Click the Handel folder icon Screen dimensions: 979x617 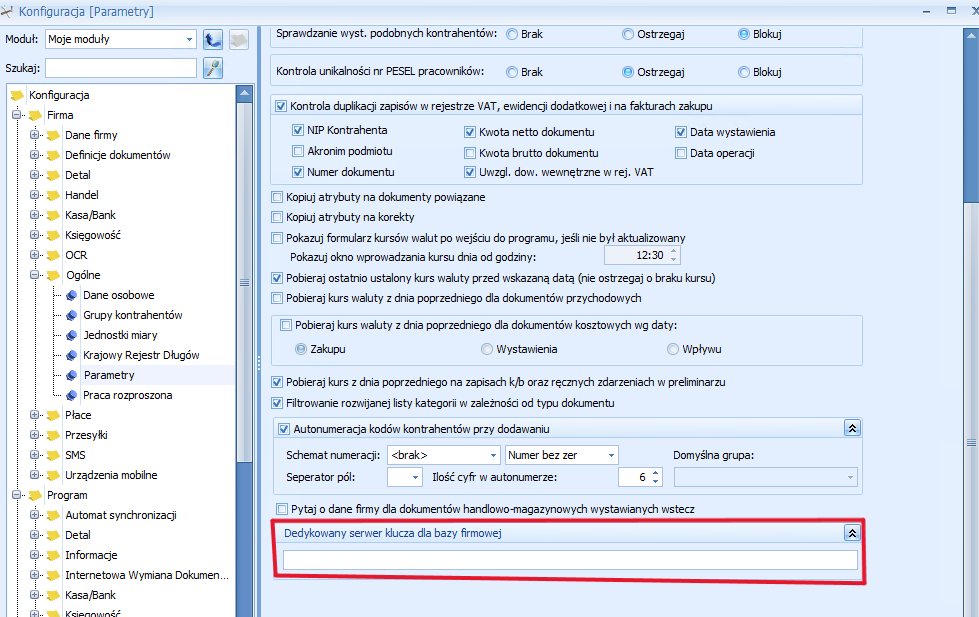point(53,195)
